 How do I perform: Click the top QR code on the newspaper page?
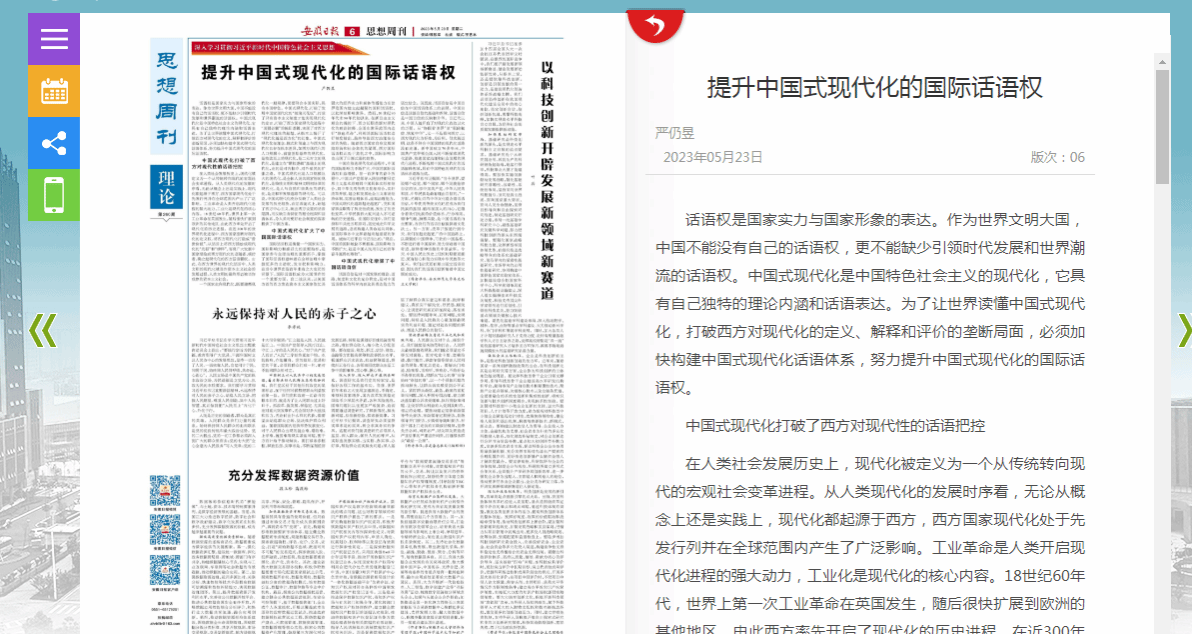165,492
